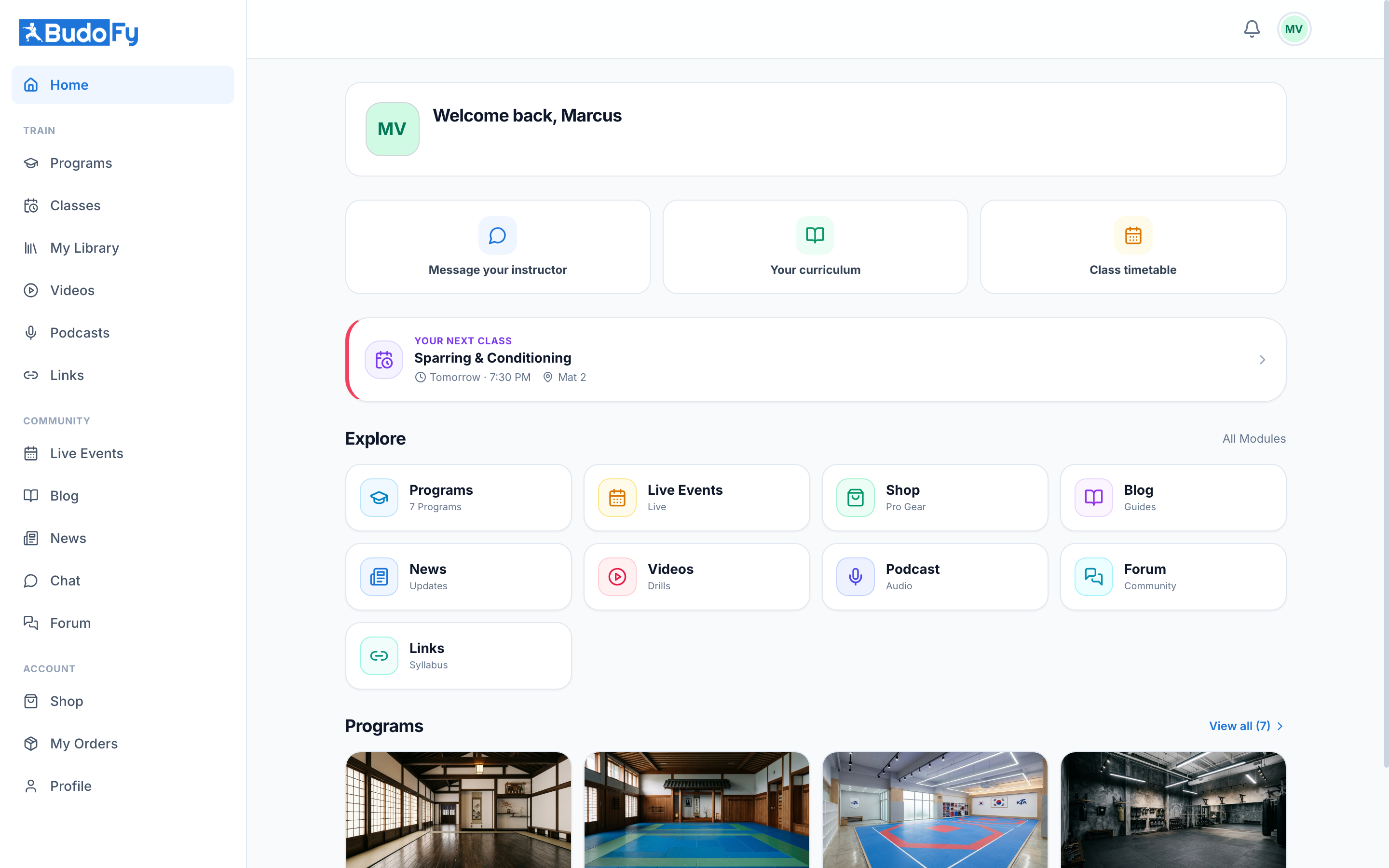Image resolution: width=1389 pixels, height=868 pixels.
Task: Open the Links Syllabus explore card
Action: click(459, 656)
